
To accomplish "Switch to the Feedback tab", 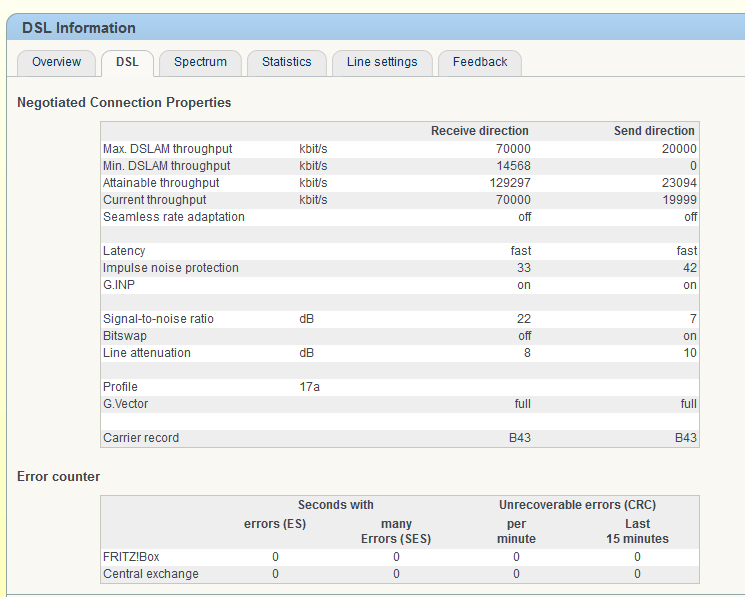I will (x=480, y=62).
